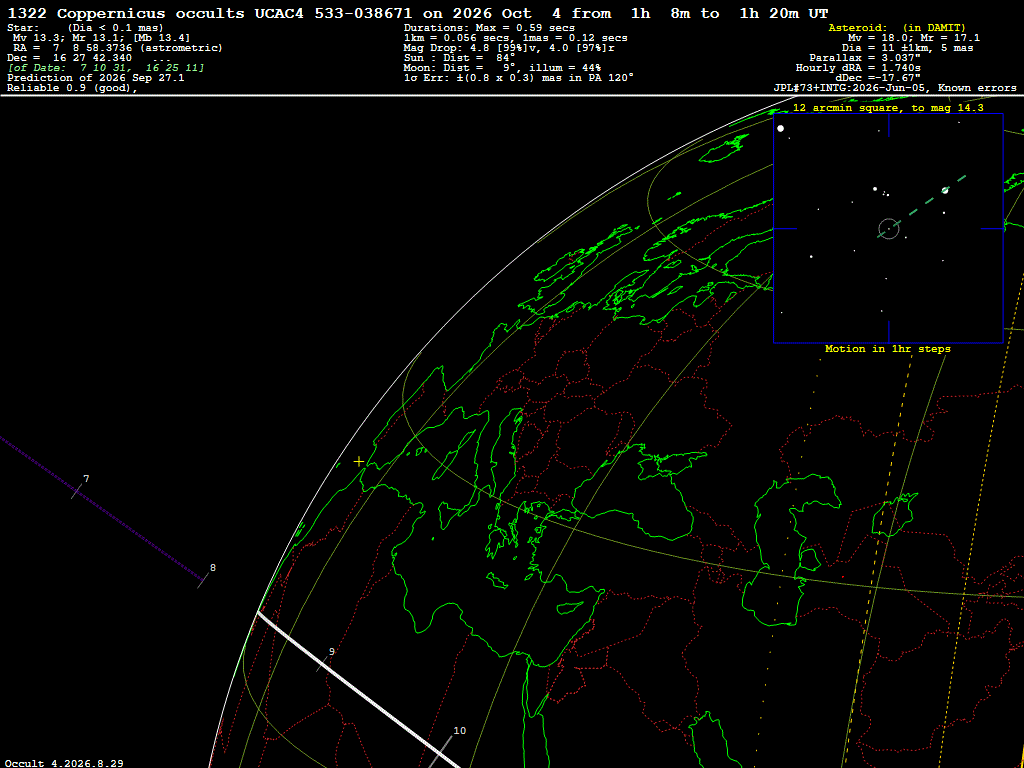Click the asteroid marker on green dashed line

(945, 190)
